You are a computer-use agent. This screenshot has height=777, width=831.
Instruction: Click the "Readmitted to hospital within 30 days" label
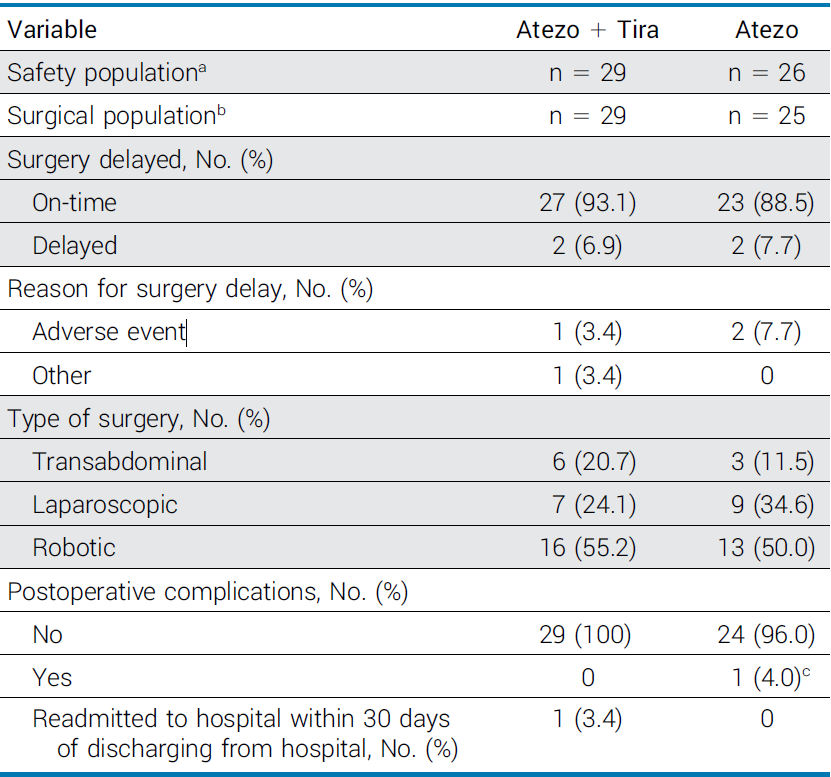click(241, 719)
